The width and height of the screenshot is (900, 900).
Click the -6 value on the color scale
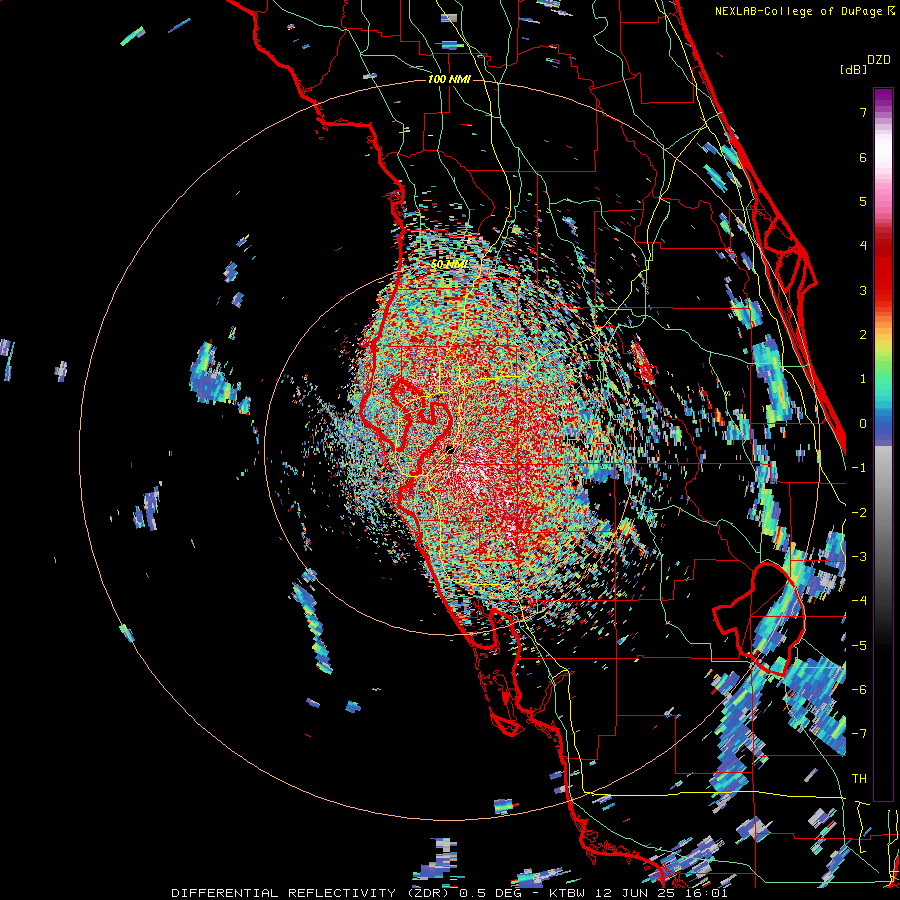point(859,690)
